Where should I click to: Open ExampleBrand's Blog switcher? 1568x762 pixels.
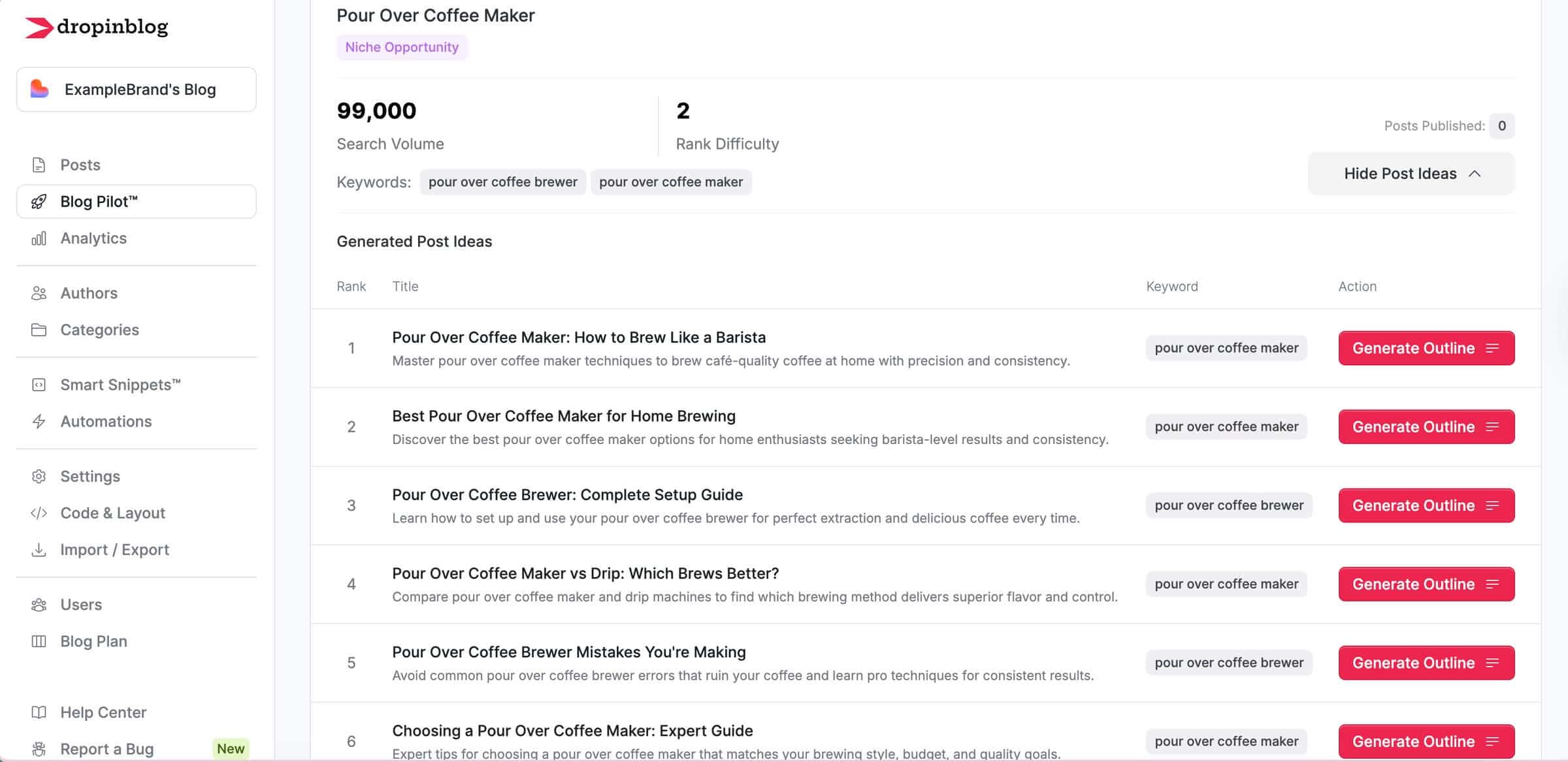(137, 89)
